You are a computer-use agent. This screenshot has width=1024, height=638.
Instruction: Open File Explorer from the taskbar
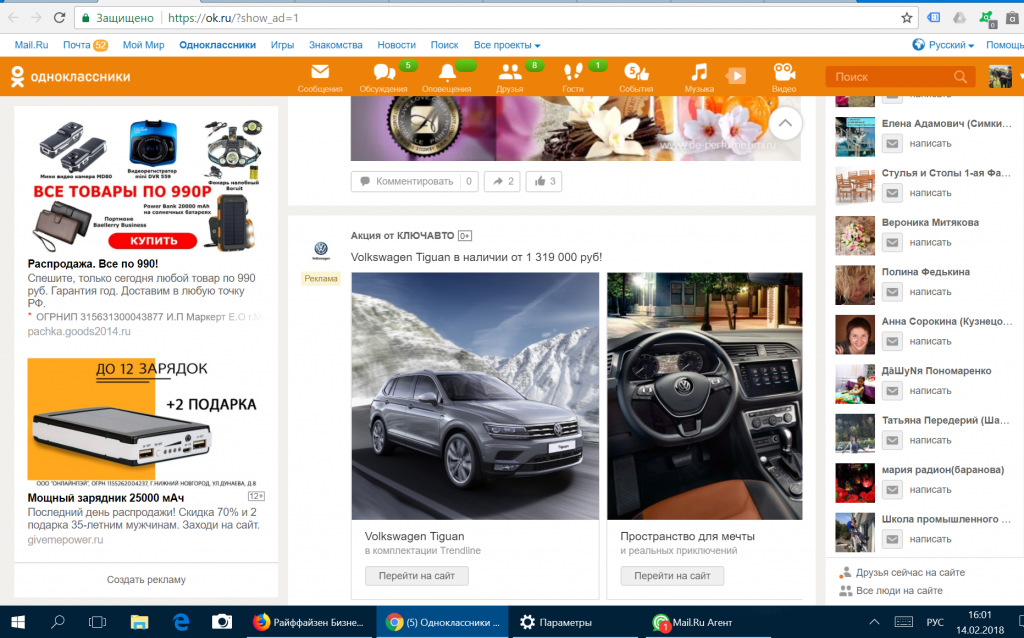pos(139,622)
